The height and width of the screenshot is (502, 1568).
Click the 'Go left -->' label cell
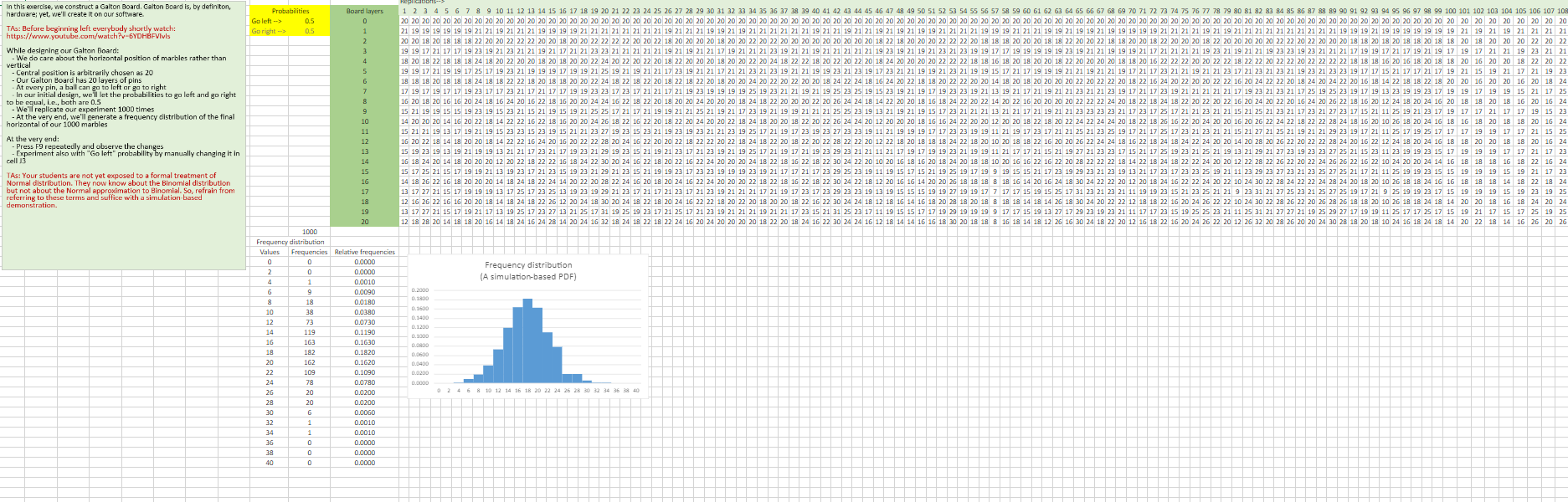click(x=269, y=21)
